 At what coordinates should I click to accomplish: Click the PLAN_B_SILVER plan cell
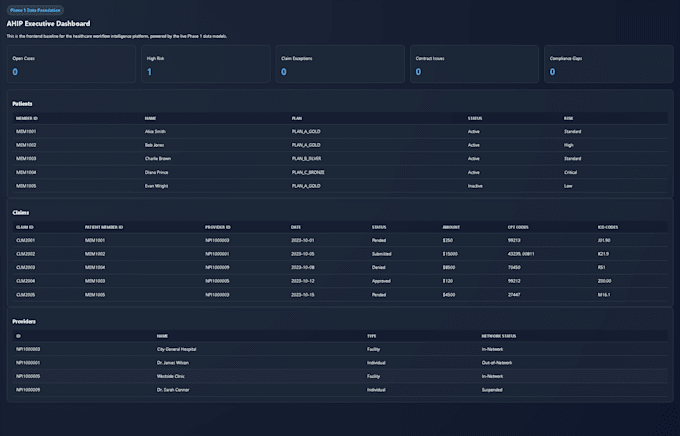307,159
